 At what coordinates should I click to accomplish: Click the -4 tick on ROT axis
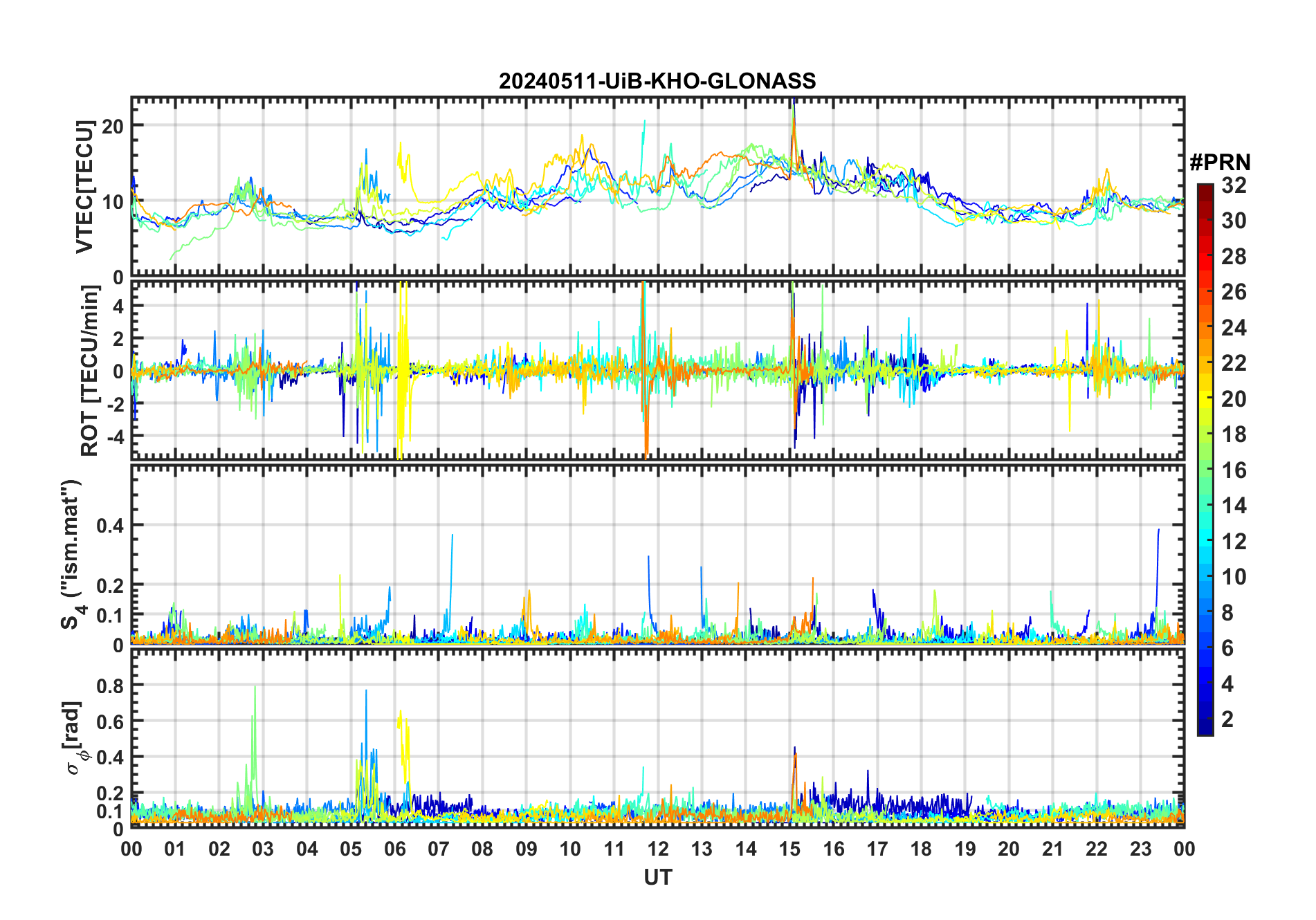pos(116,437)
